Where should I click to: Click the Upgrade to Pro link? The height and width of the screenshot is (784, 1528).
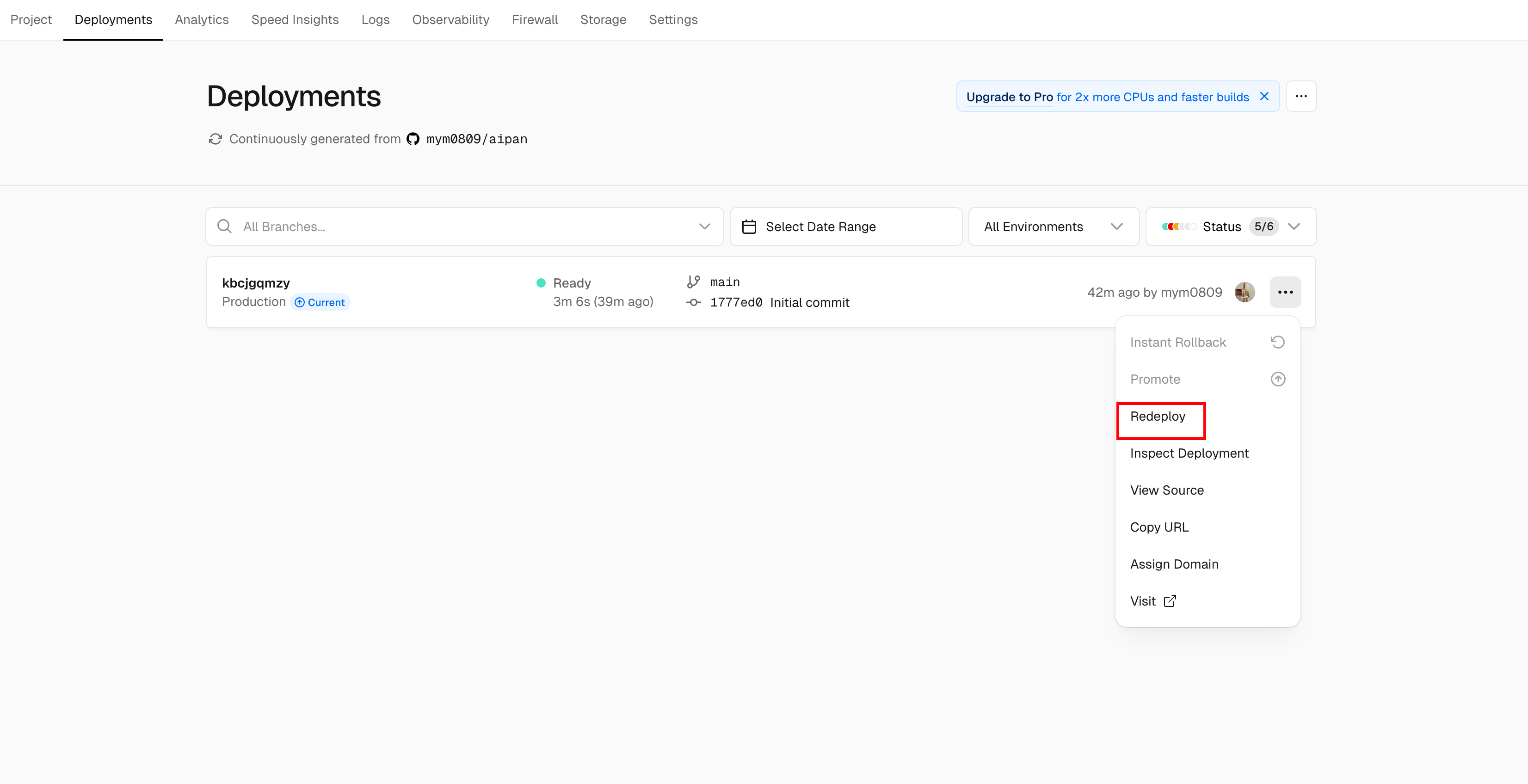tap(1010, 97)
